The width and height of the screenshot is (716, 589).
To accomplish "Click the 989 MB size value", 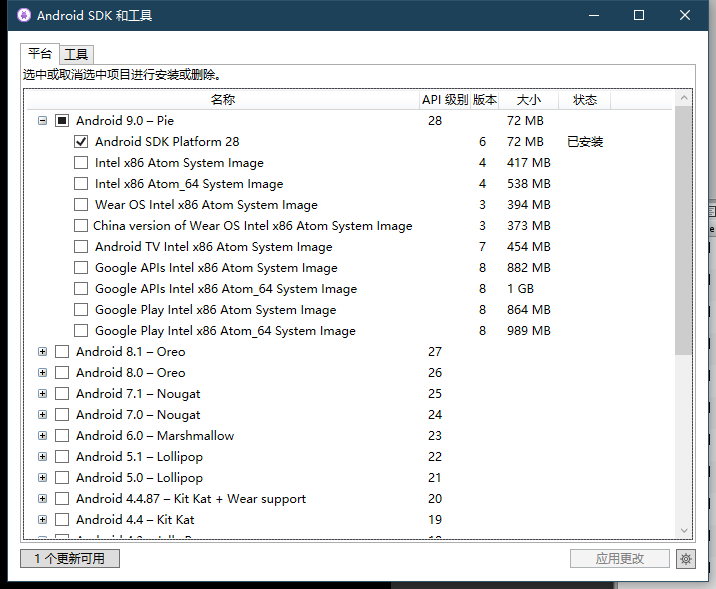I will [528, 331].
